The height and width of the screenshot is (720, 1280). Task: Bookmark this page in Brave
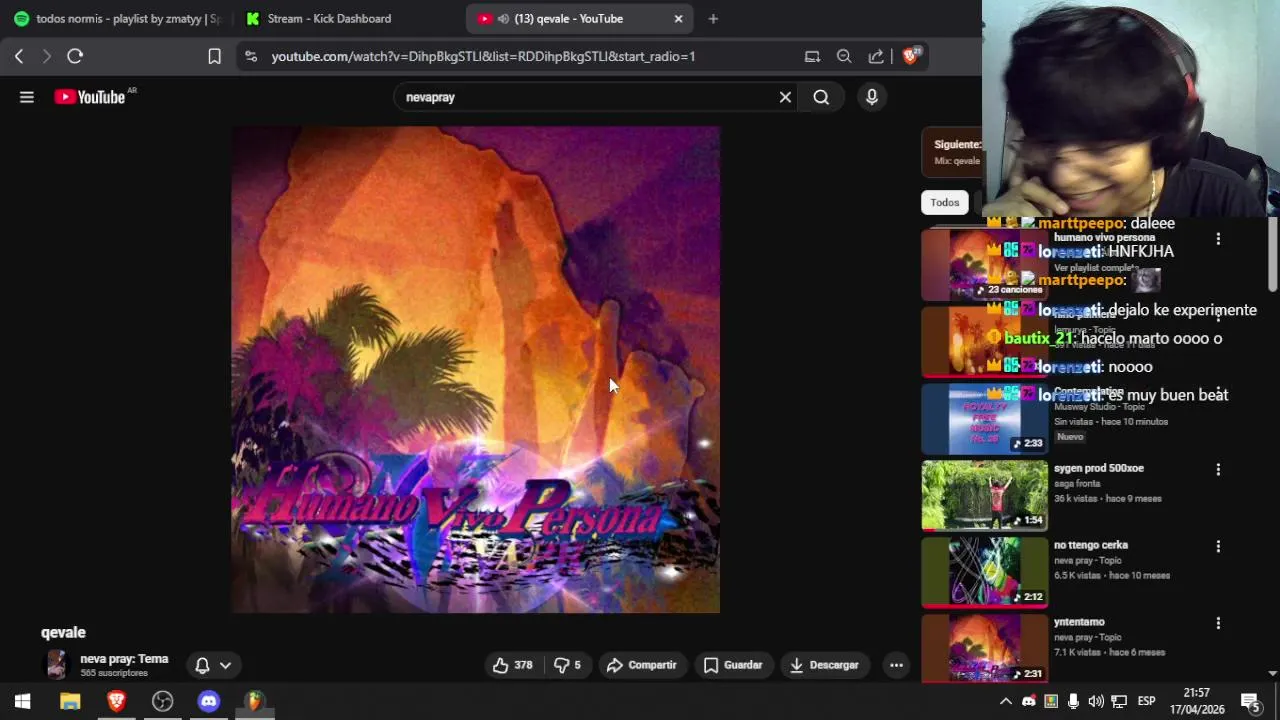[x=214, y=57]
